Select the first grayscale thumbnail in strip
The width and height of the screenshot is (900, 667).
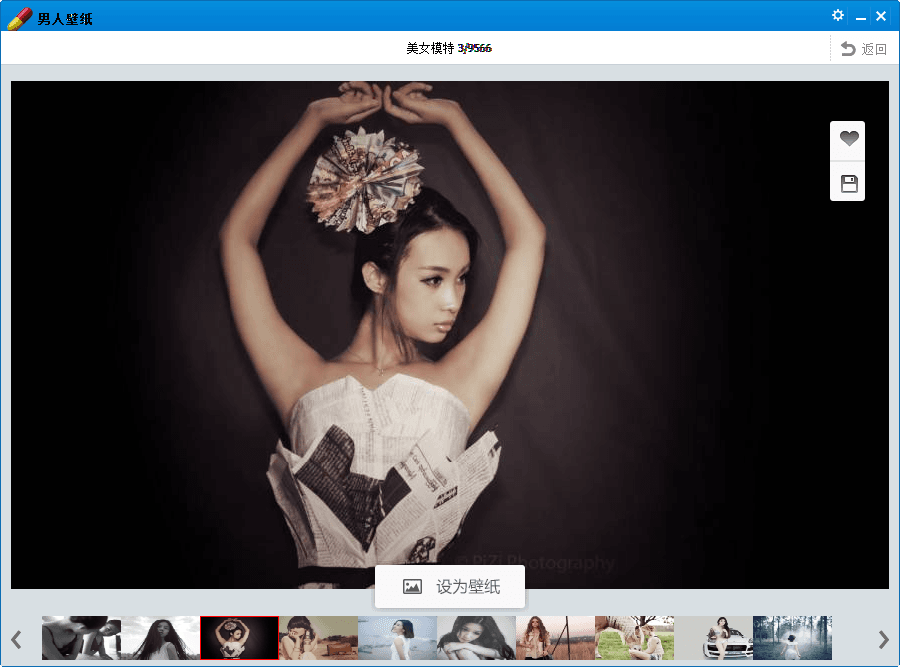81,638
